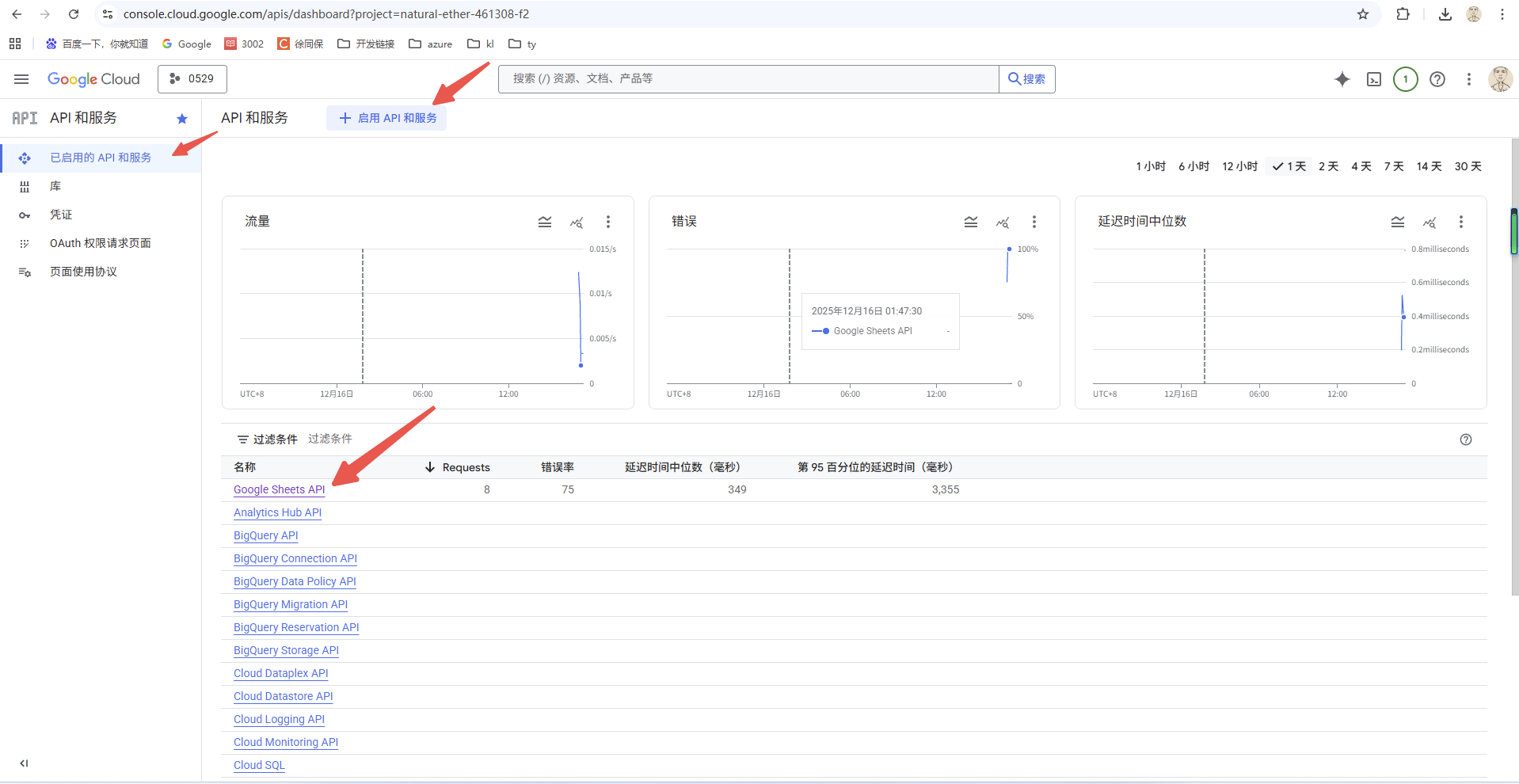Toggle legend icon on 错误 chart

[971, 222]
